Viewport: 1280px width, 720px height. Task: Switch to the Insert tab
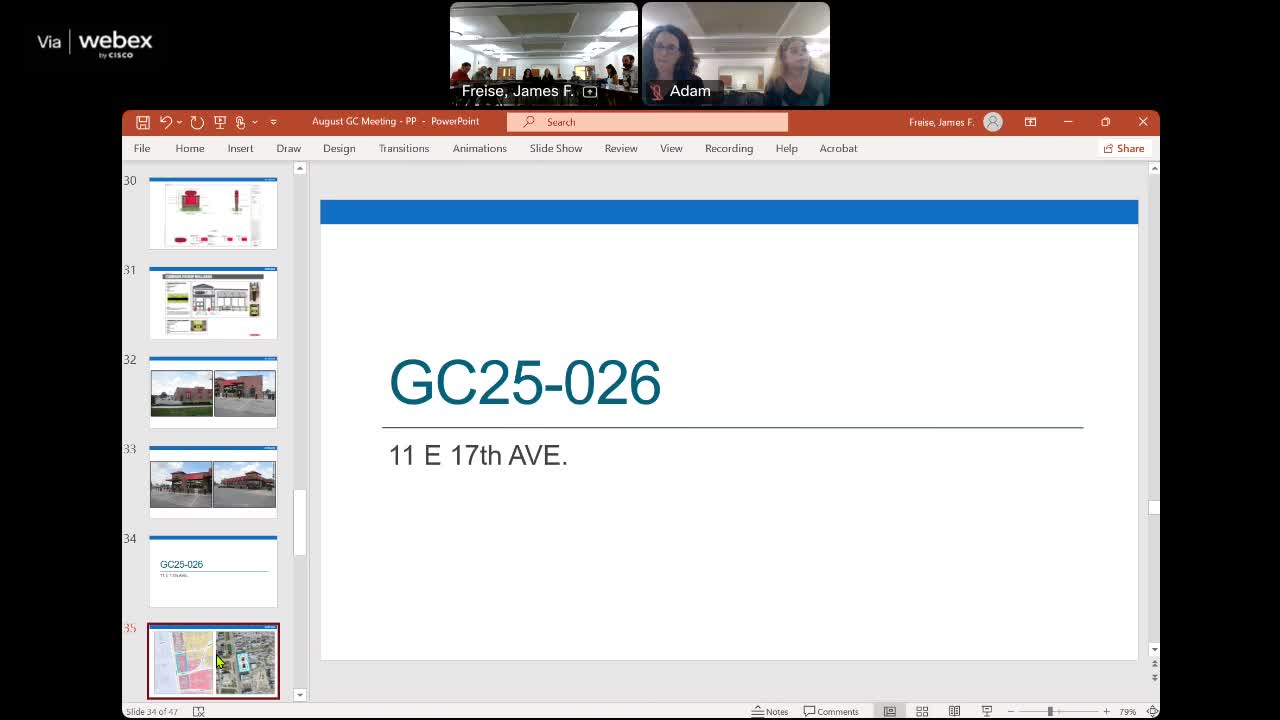click(240, 148)
